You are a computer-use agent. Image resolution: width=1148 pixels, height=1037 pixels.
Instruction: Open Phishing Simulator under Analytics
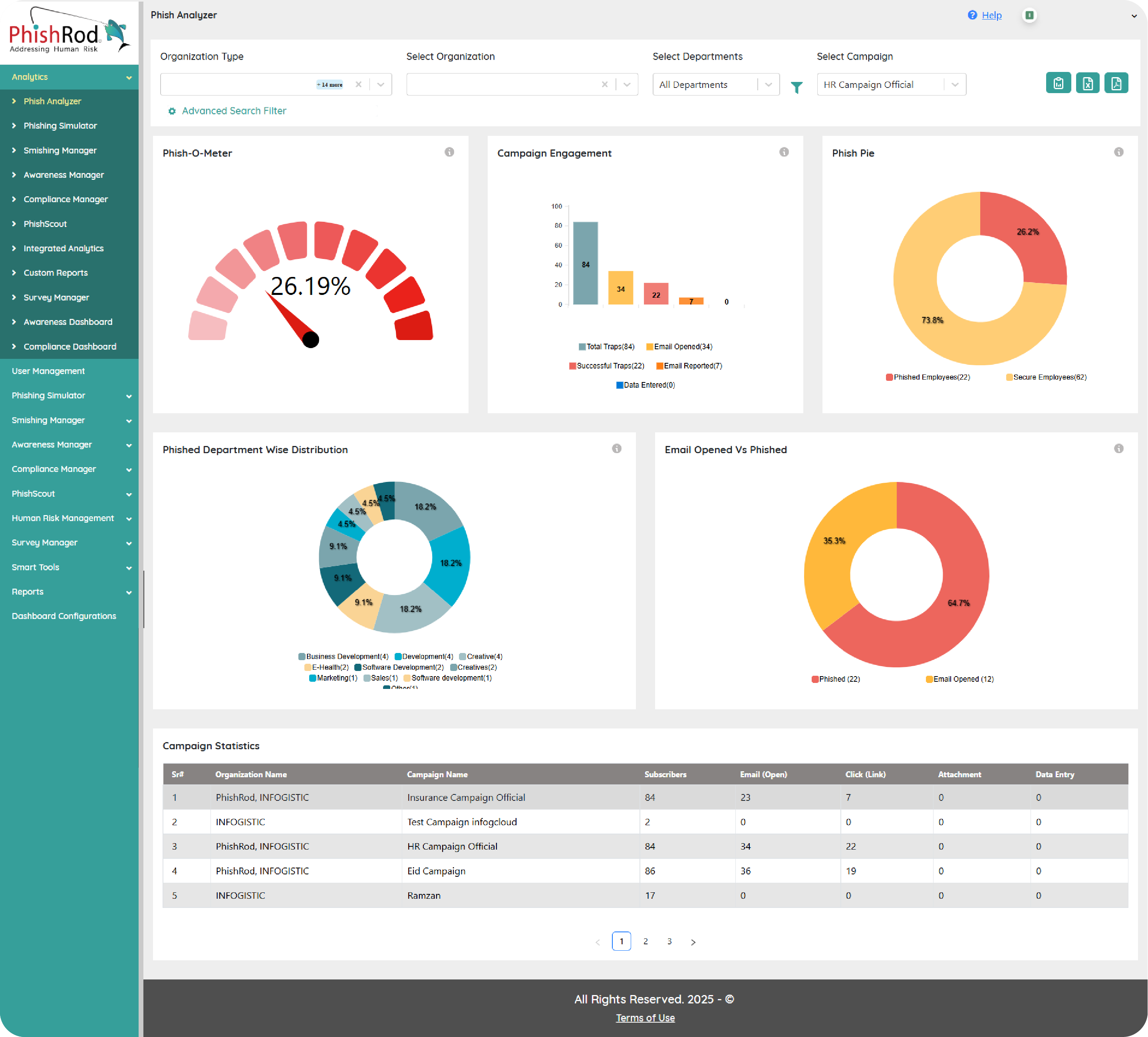(x=60, y=125)
